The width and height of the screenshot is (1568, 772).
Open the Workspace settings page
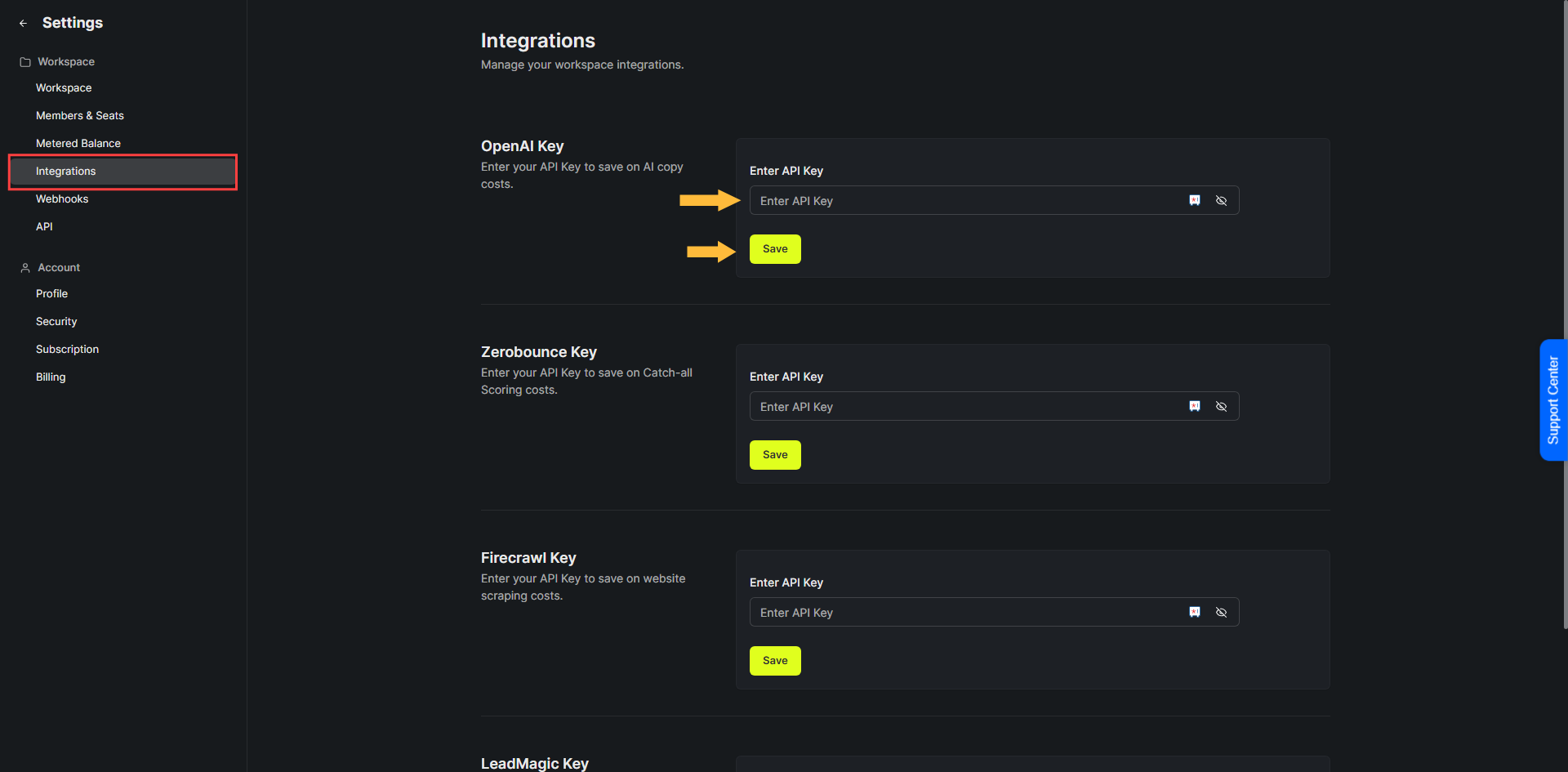point(64,88)
